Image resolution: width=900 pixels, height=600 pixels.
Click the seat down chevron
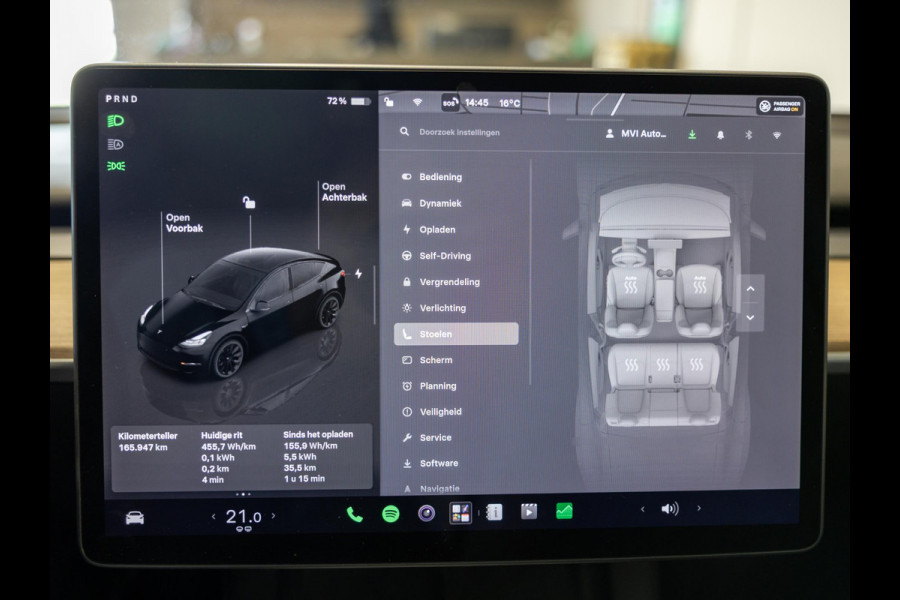[x=750, y=317]
